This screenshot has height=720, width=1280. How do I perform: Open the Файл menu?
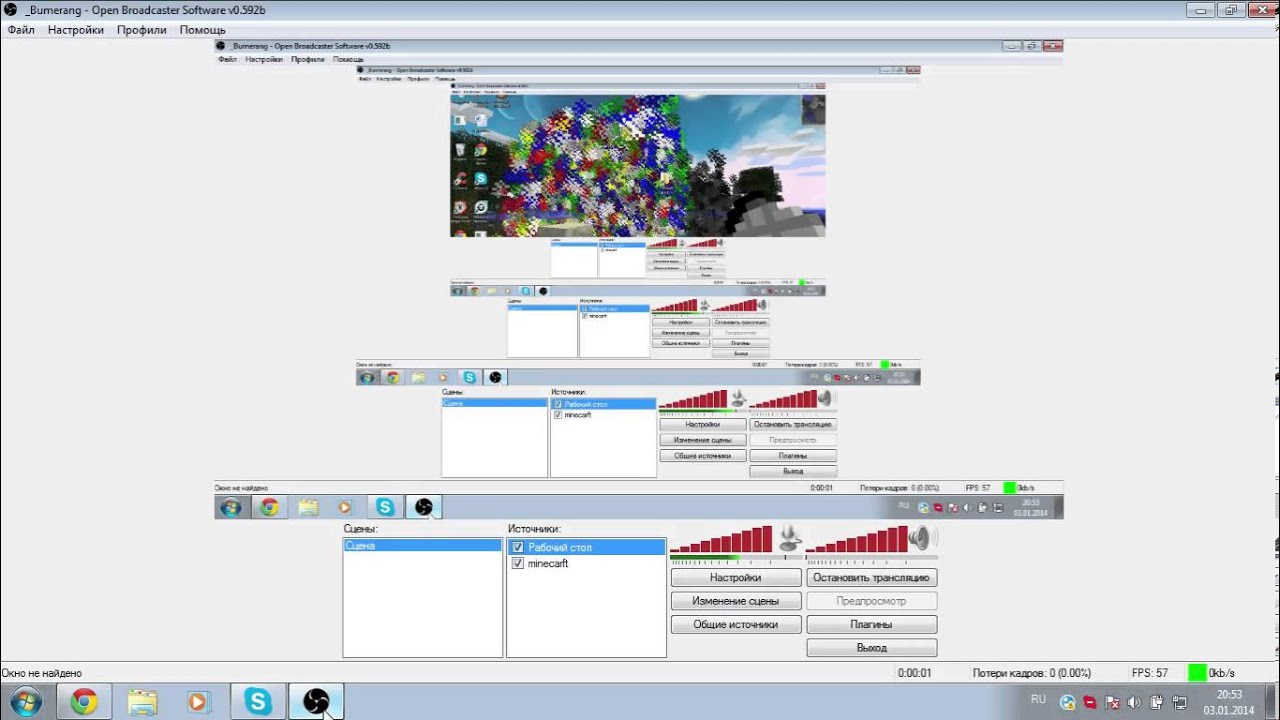pos(21,30)
